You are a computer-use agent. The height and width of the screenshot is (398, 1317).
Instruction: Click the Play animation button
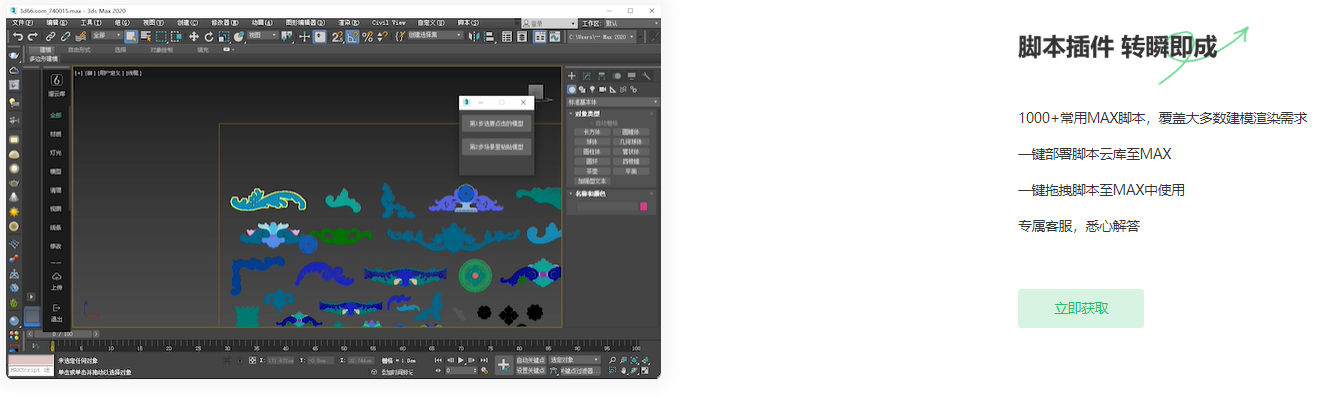pos(460,359)
